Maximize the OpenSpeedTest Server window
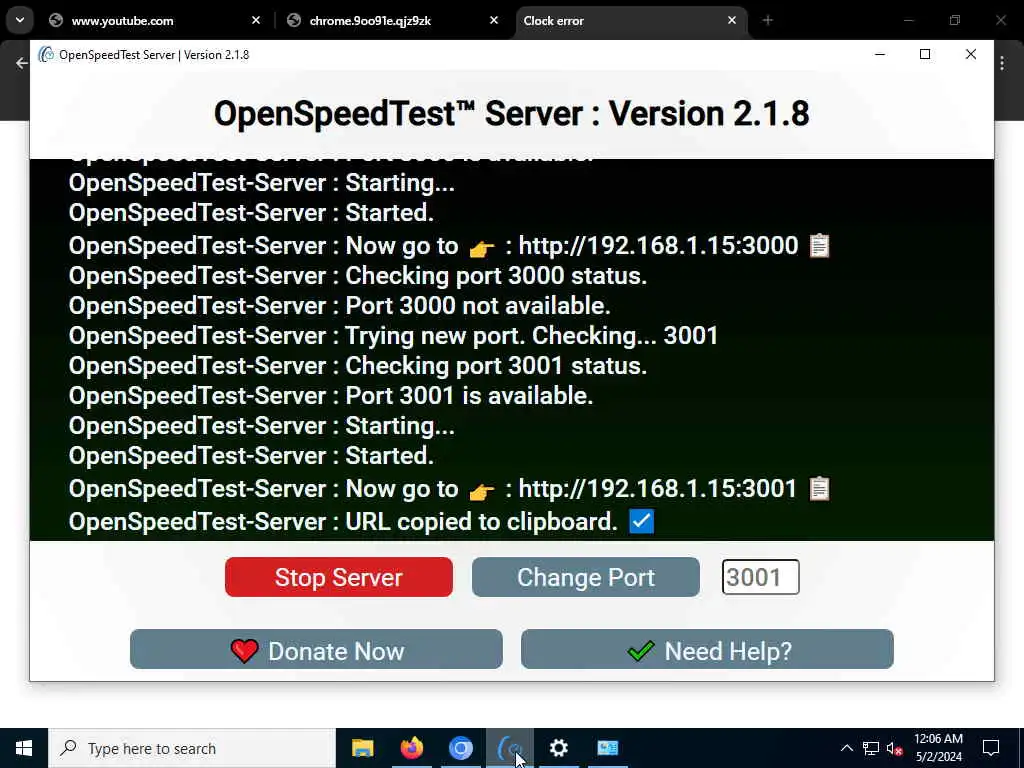1024x768 pixels. click(925, 54)
